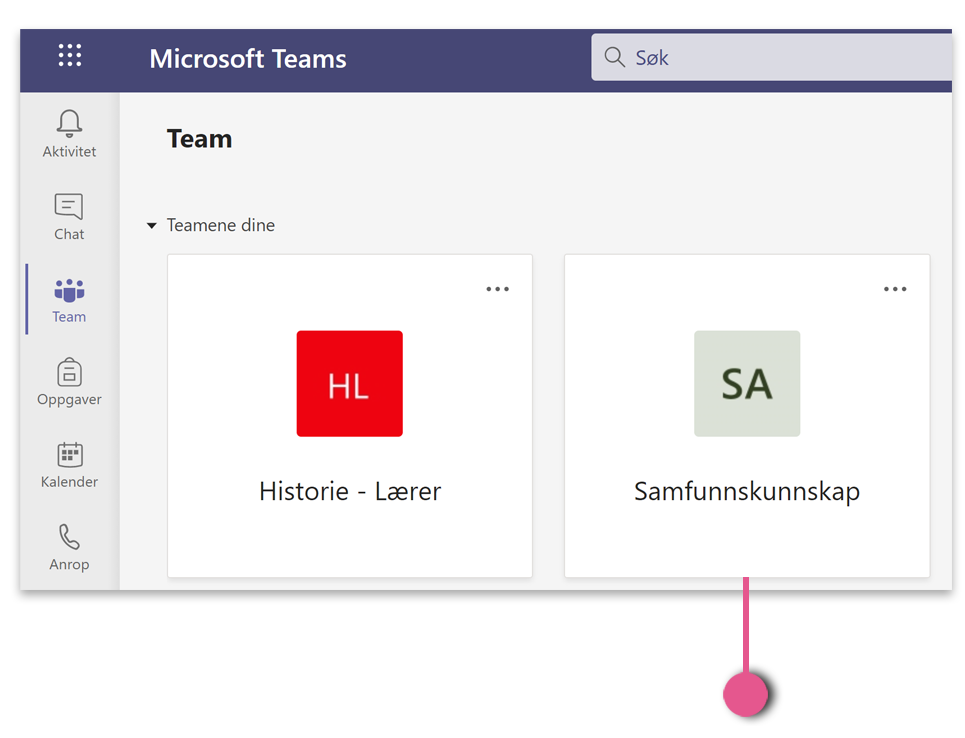Open the Historie - Lærer team name
This screenshot has width=965, height=738.
[x=350, y=491]
